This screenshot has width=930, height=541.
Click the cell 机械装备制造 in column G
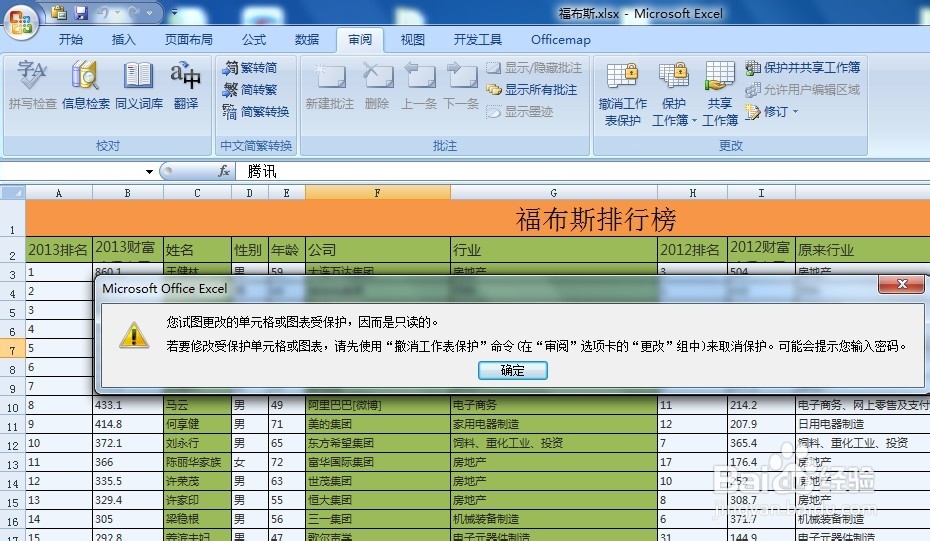(x=553, y=519)
